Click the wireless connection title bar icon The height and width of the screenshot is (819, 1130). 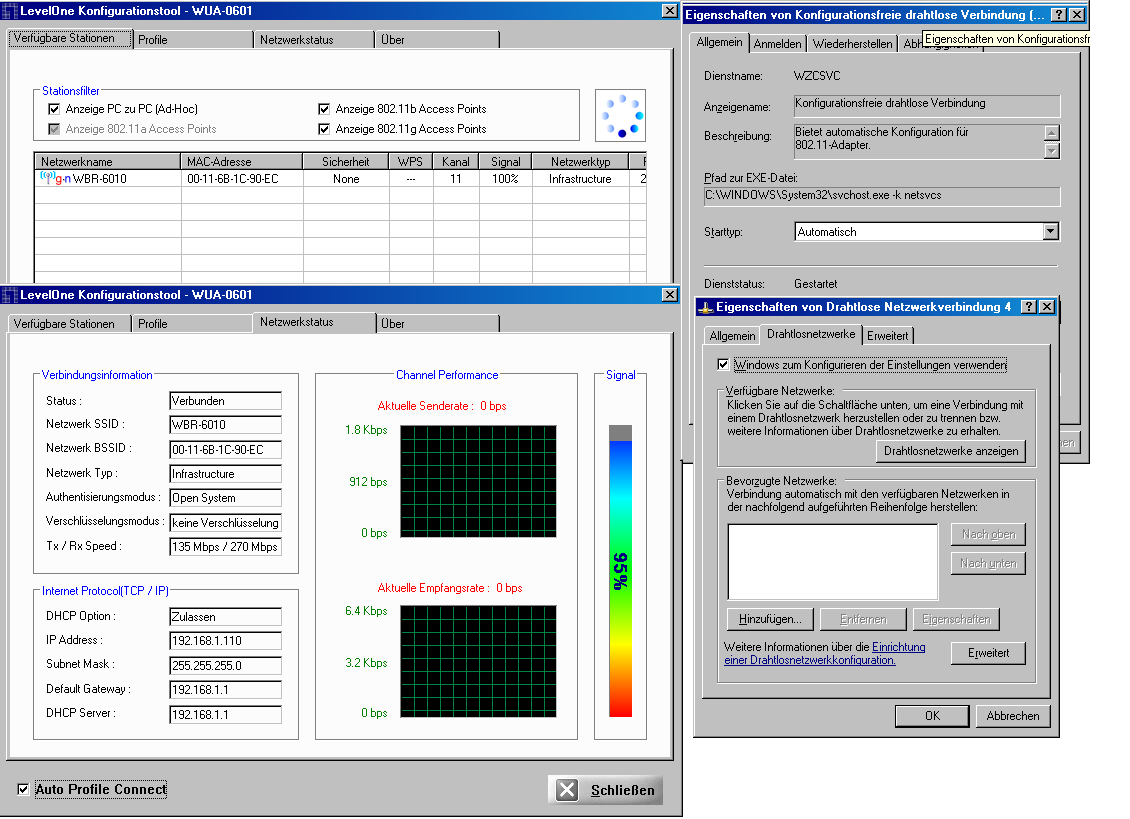(x=706, y=307)
